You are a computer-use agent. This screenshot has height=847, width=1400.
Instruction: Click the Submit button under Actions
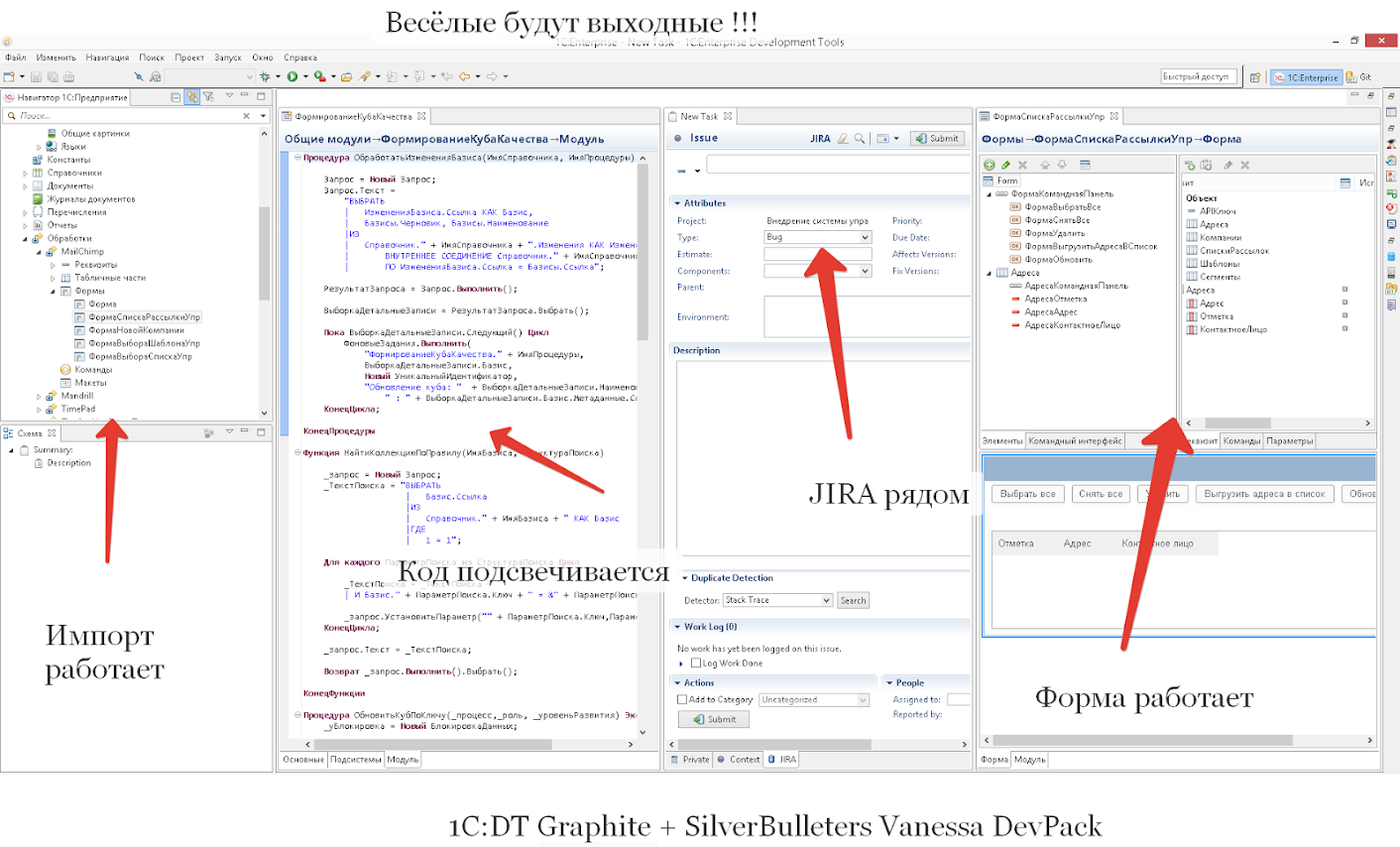click(714, 719)
